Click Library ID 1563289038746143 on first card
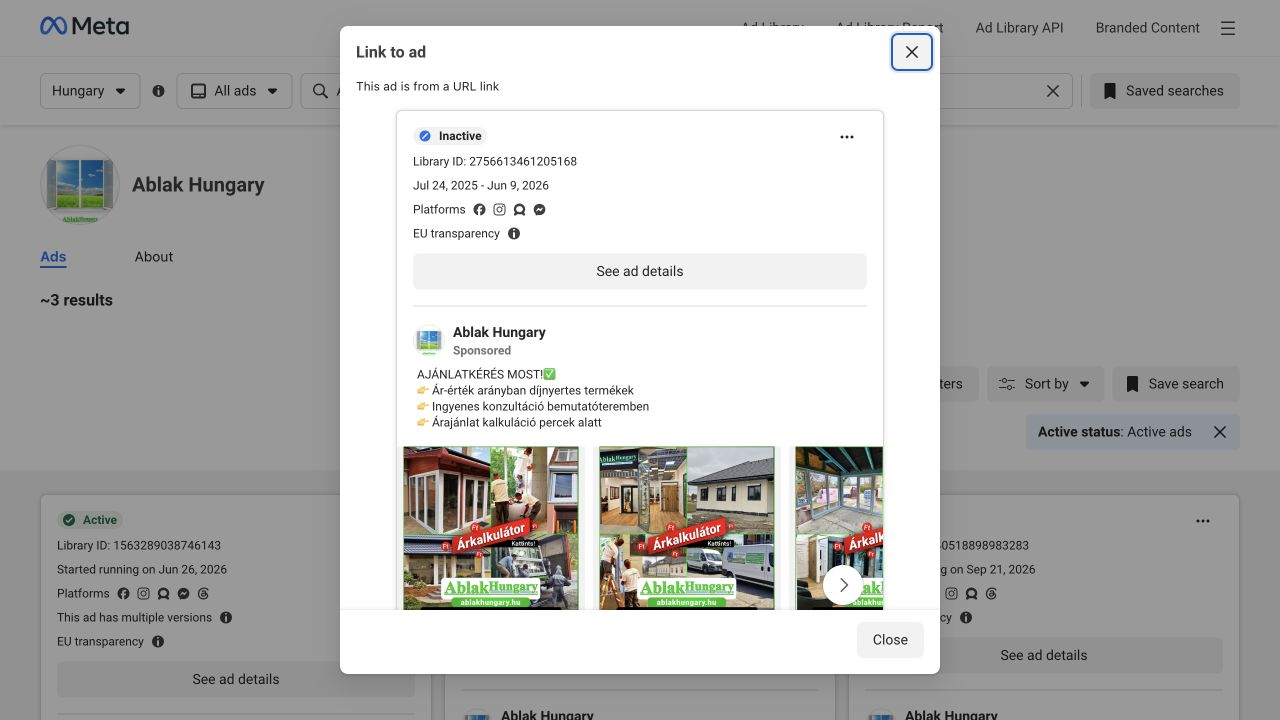 [139, 546]
